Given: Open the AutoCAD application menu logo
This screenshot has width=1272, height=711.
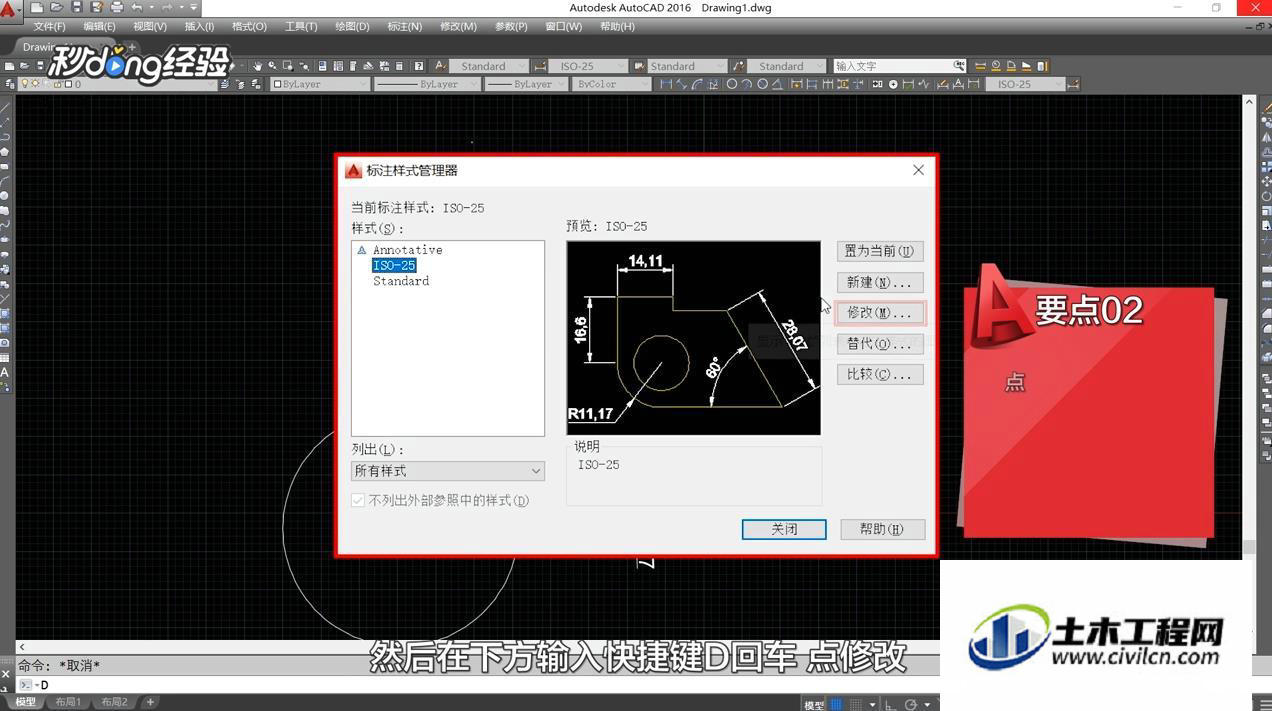Looking at the screenshot, I should point(9,8).
